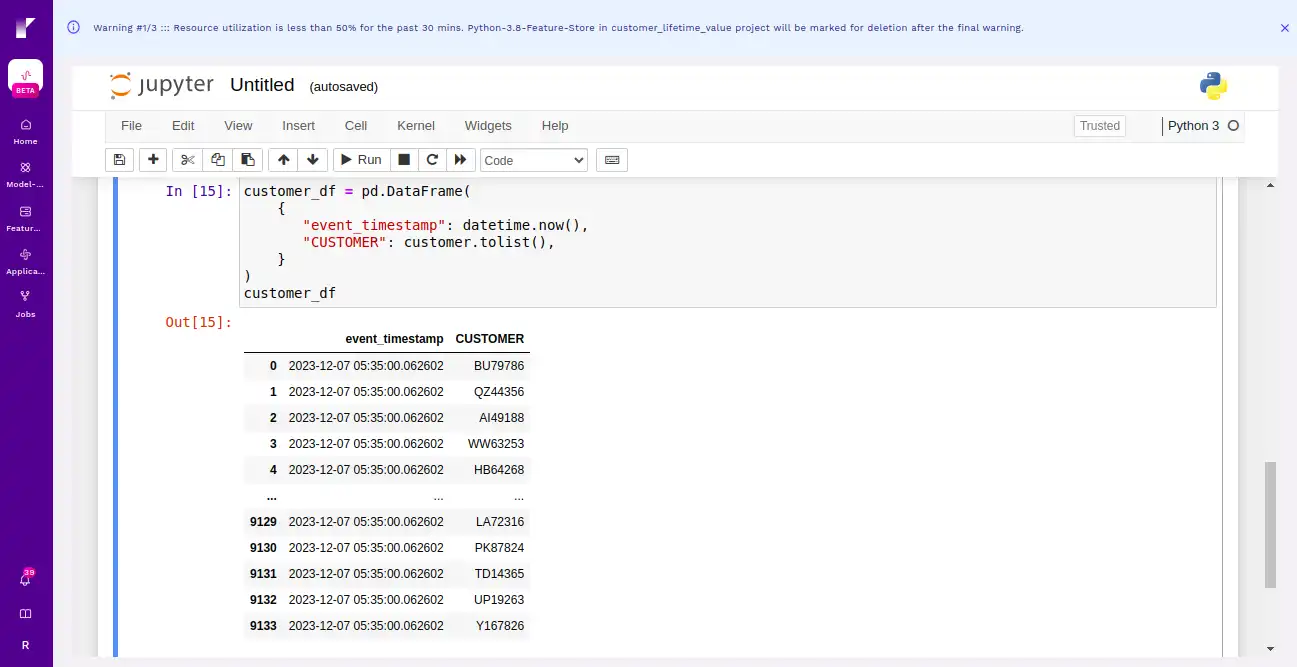Click the Python 3 kernel name
Screen dimensions: 1297x667
coord(1194,126)
